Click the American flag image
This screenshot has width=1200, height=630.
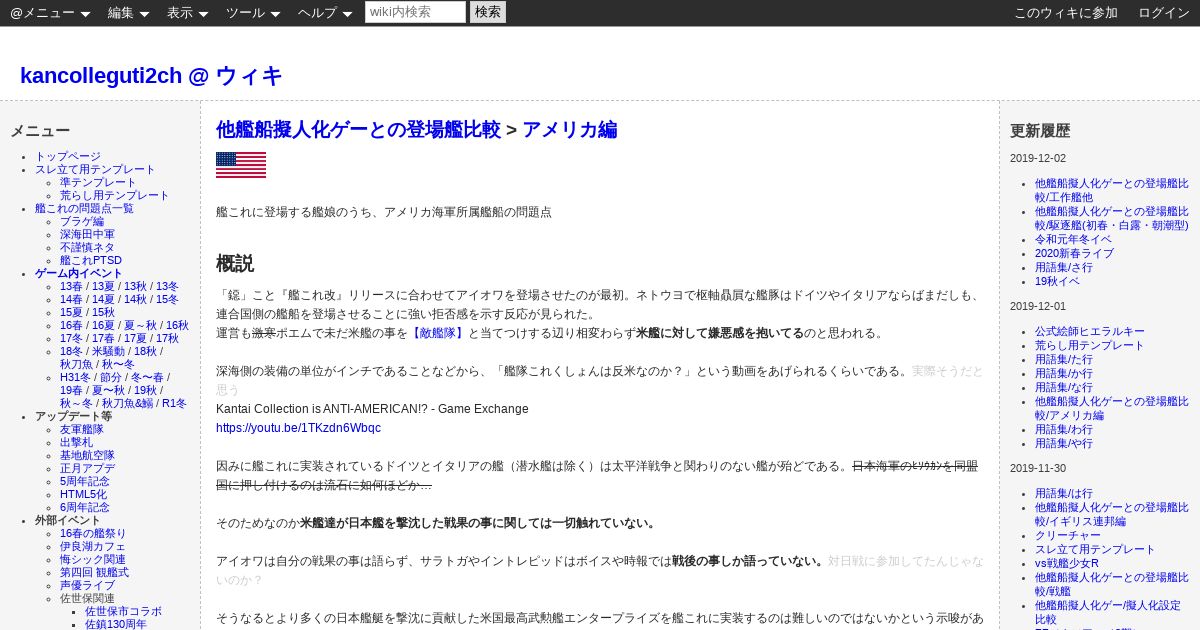point(241,165)
